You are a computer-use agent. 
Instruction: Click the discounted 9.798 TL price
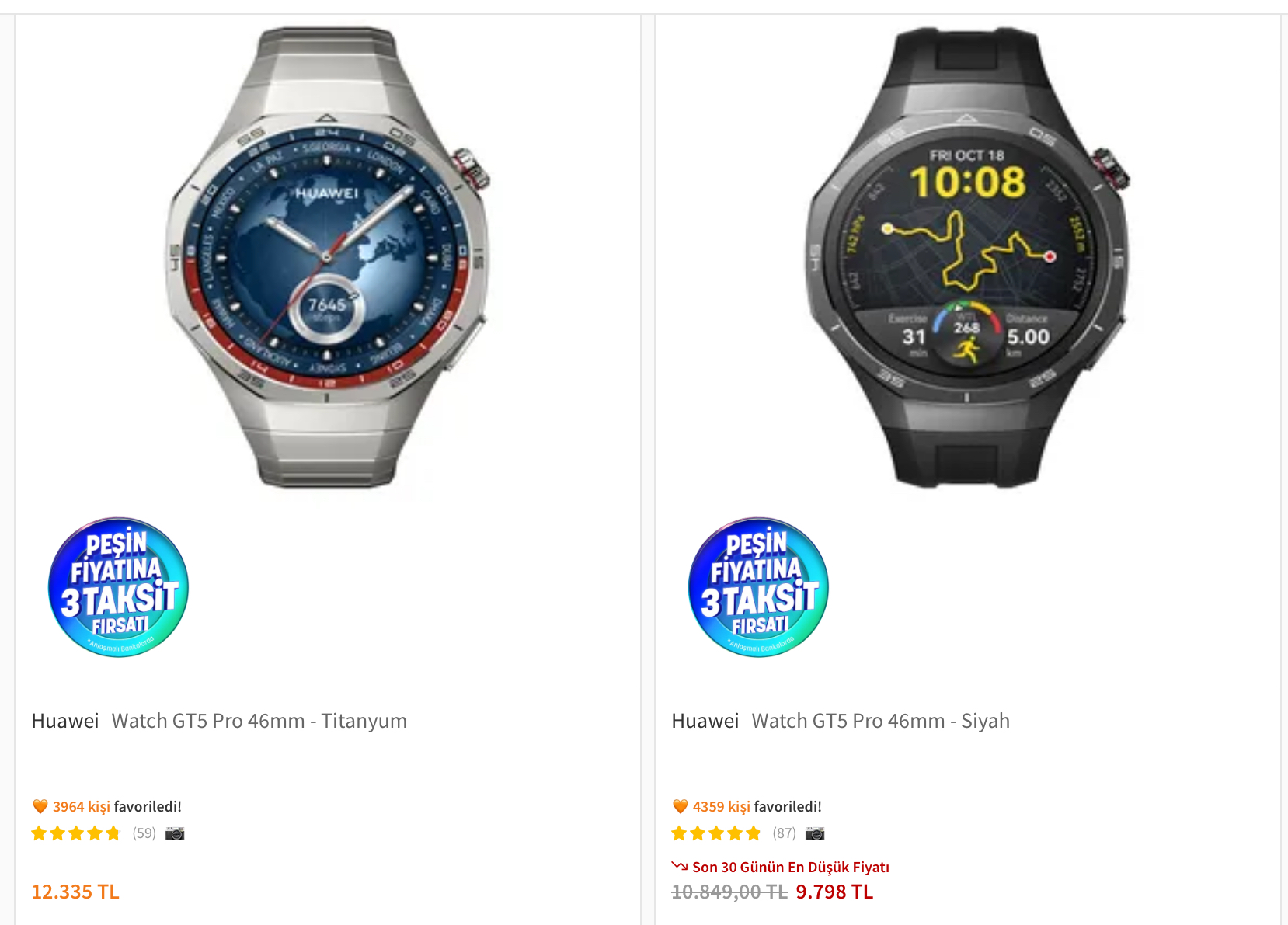tap(834, 892)
